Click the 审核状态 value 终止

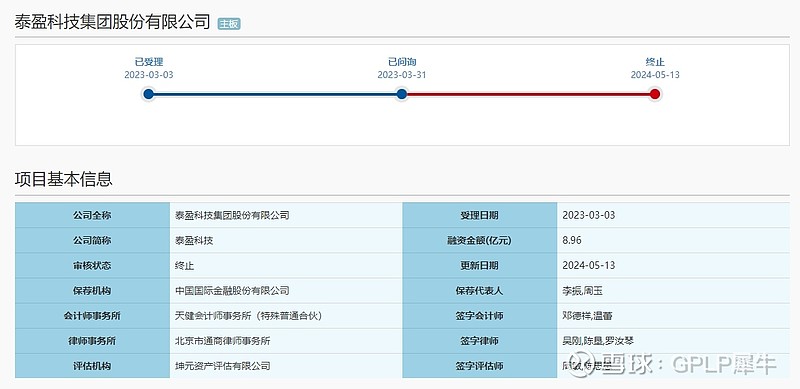pyautogui.click(x=184, y=265)
